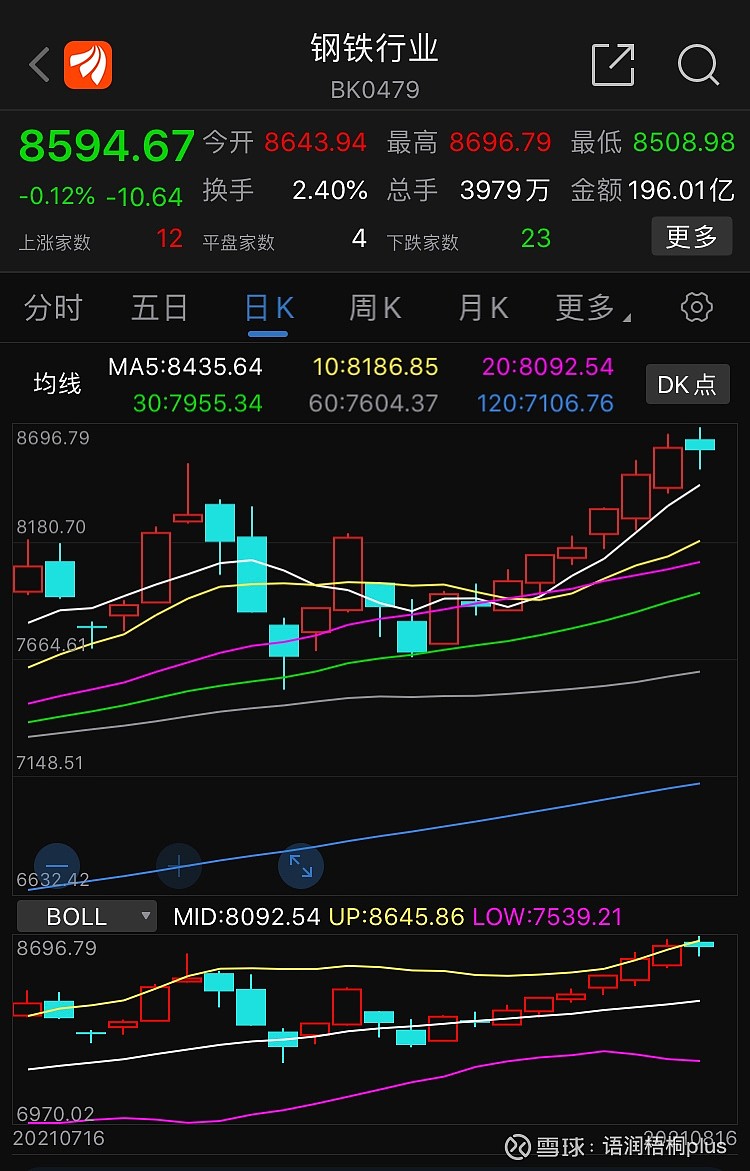Select the 日K tab
This screenshot has height=1171, width=750.
[x=269, y=308]
